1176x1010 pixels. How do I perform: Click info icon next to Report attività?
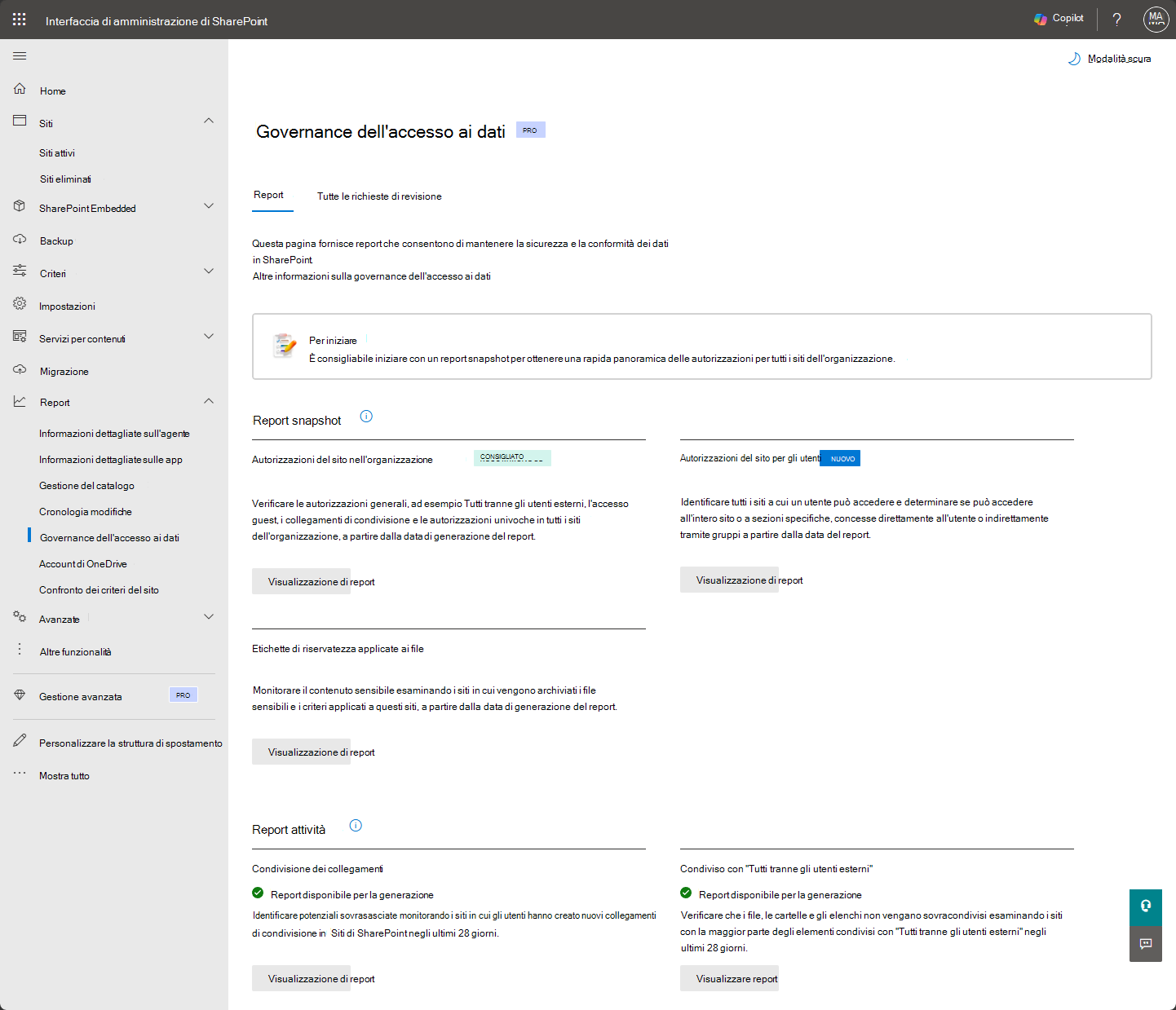[x=356, y=826]
